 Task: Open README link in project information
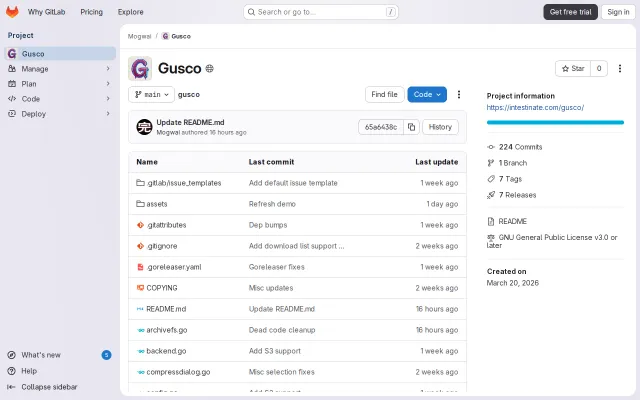[513, 221]
